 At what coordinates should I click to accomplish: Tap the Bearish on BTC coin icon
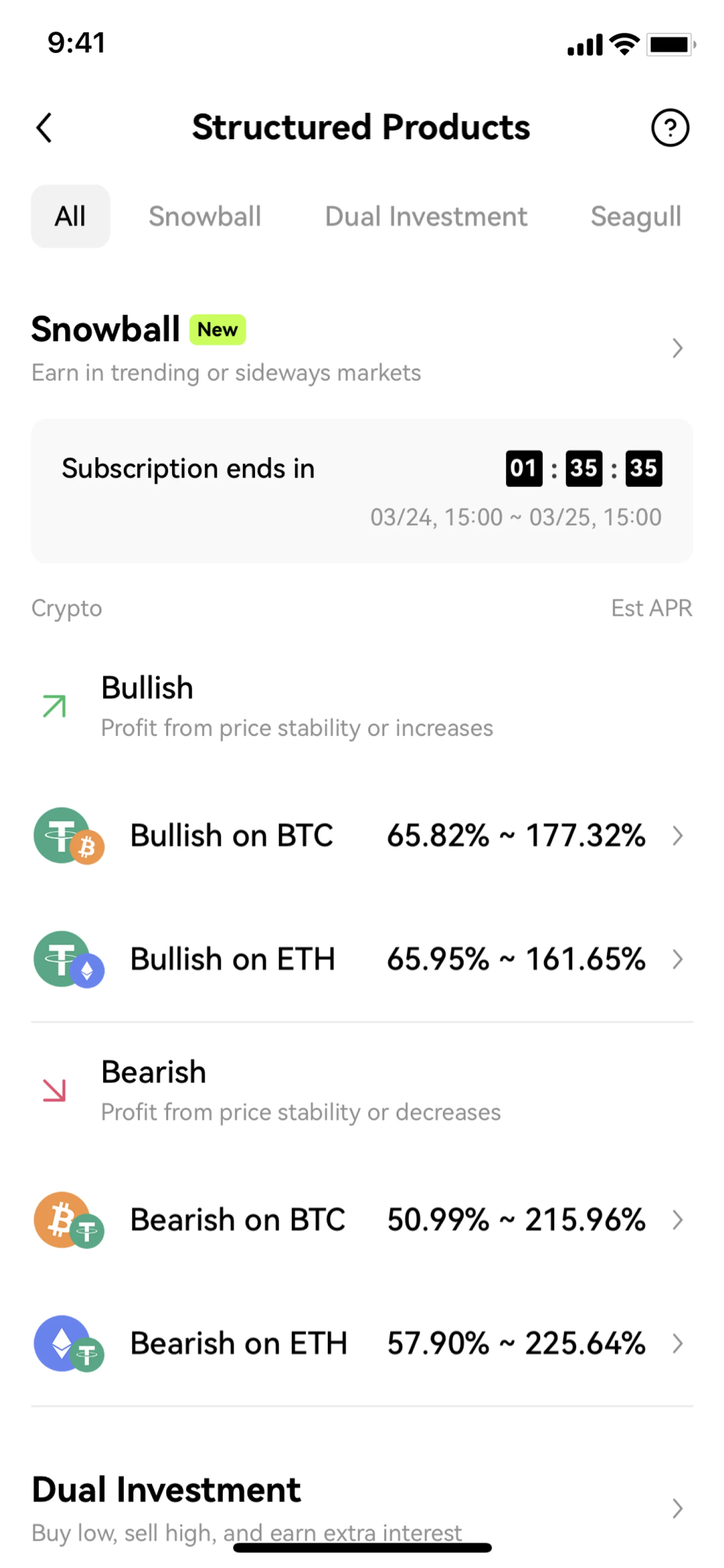[69, 1220]
